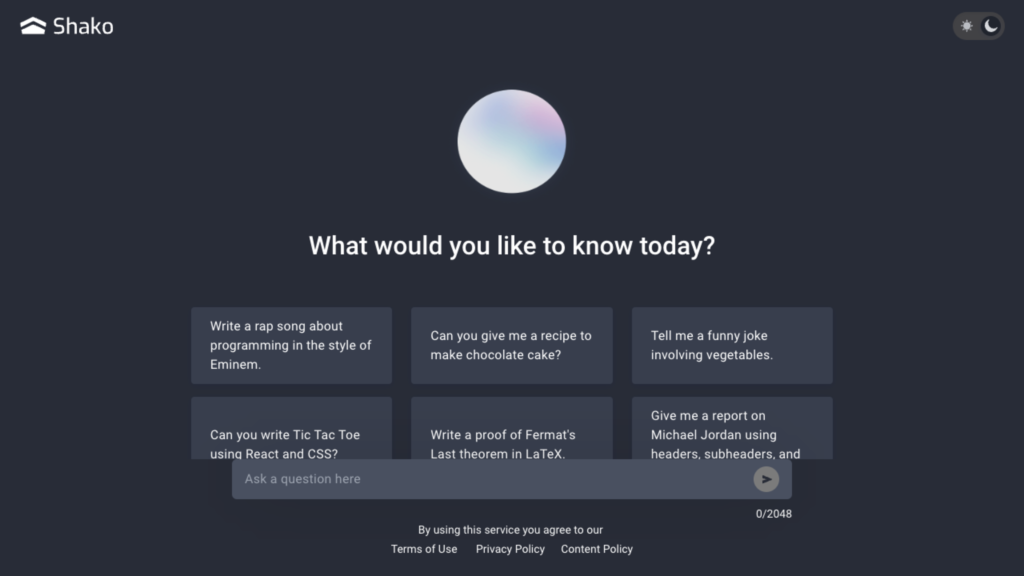Viewport: 1024px width, 576px height.
Task: Click the Shako house logo icon
Action: 33,26
